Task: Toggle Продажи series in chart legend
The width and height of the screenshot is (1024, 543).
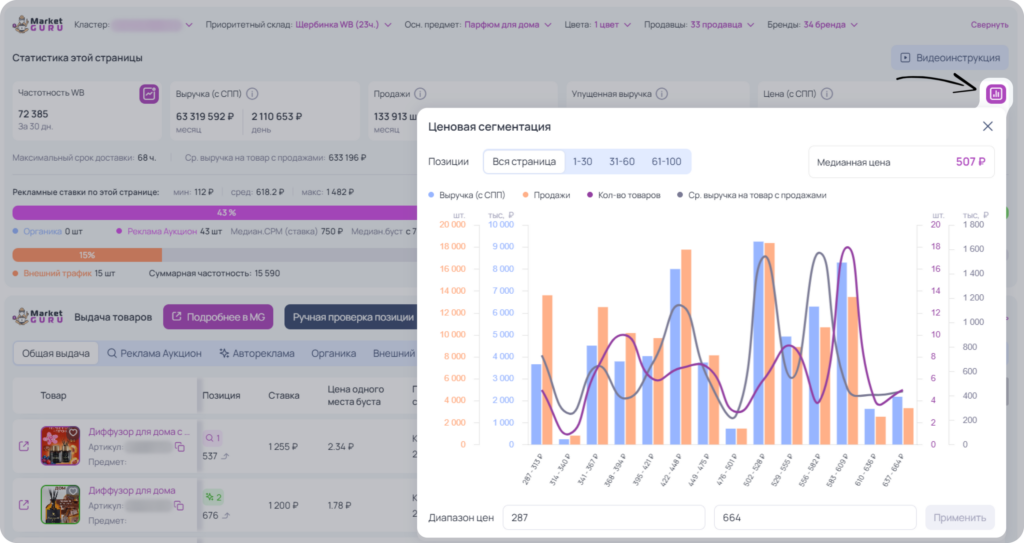Action: (546, 195)
